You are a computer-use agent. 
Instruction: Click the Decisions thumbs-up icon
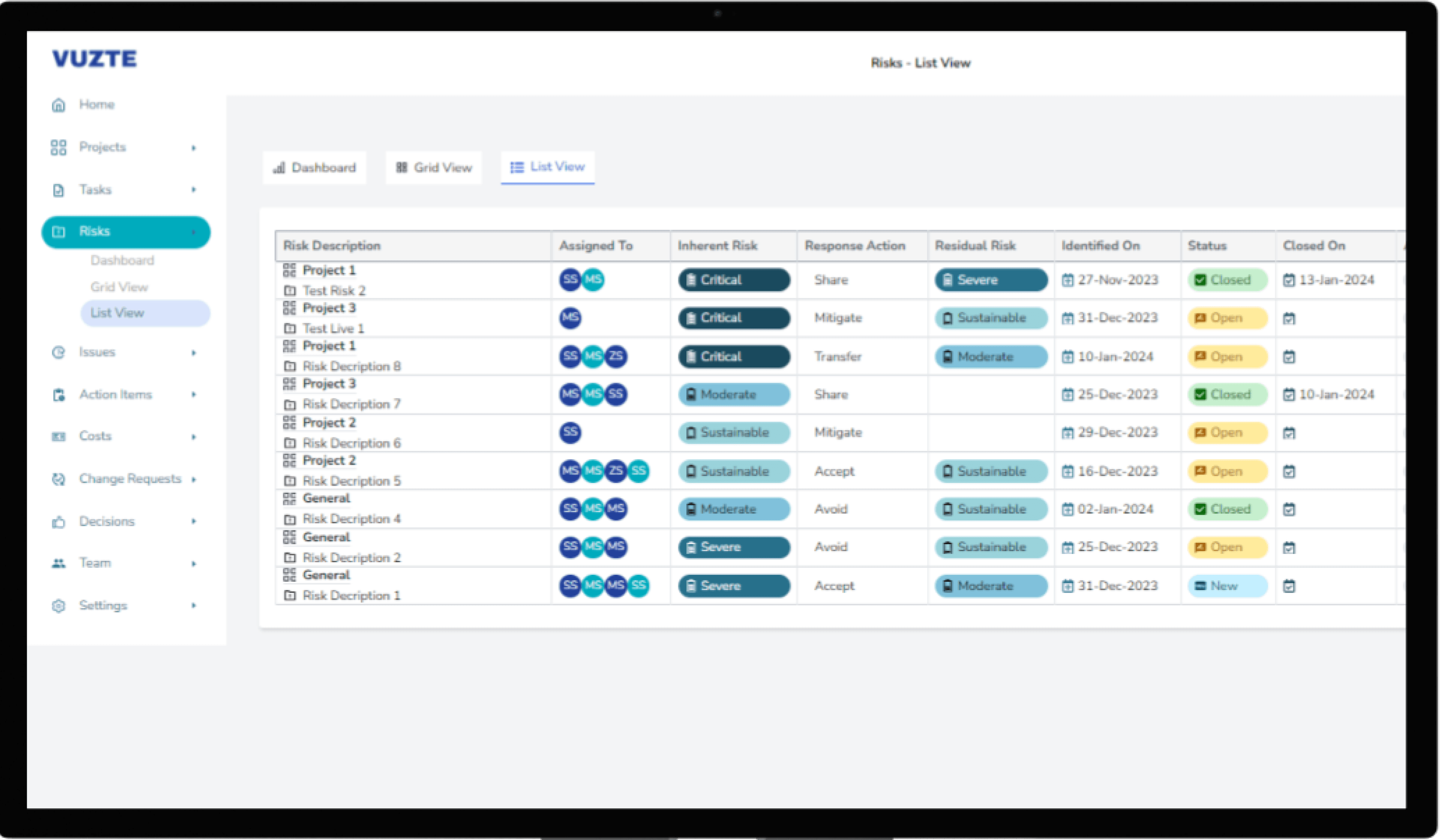tap(58, 522)
